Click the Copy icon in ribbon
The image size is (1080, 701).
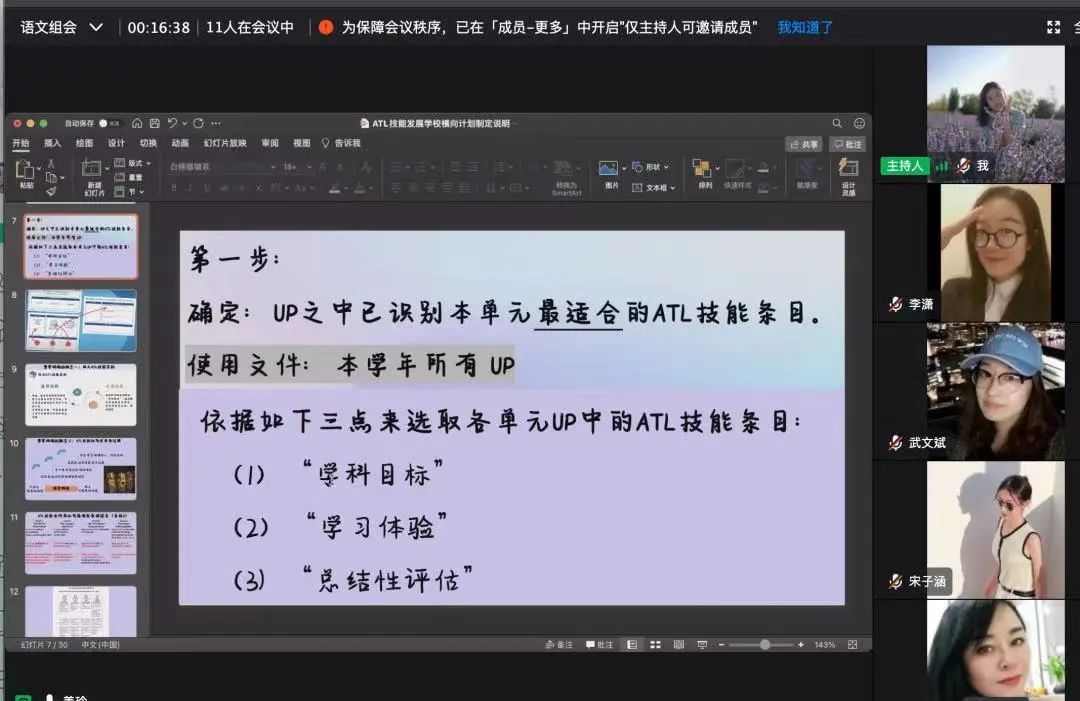[50, 178]
